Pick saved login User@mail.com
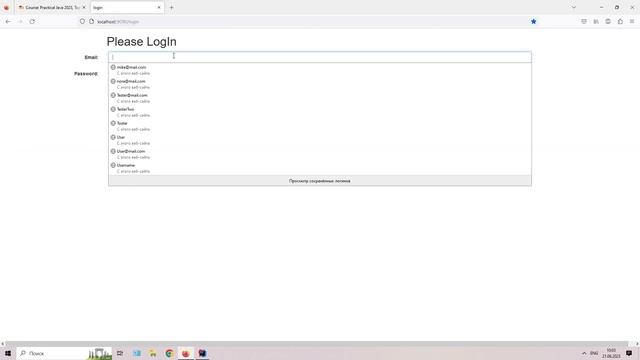Screen dimensions: 640x360 coord(320,154)
